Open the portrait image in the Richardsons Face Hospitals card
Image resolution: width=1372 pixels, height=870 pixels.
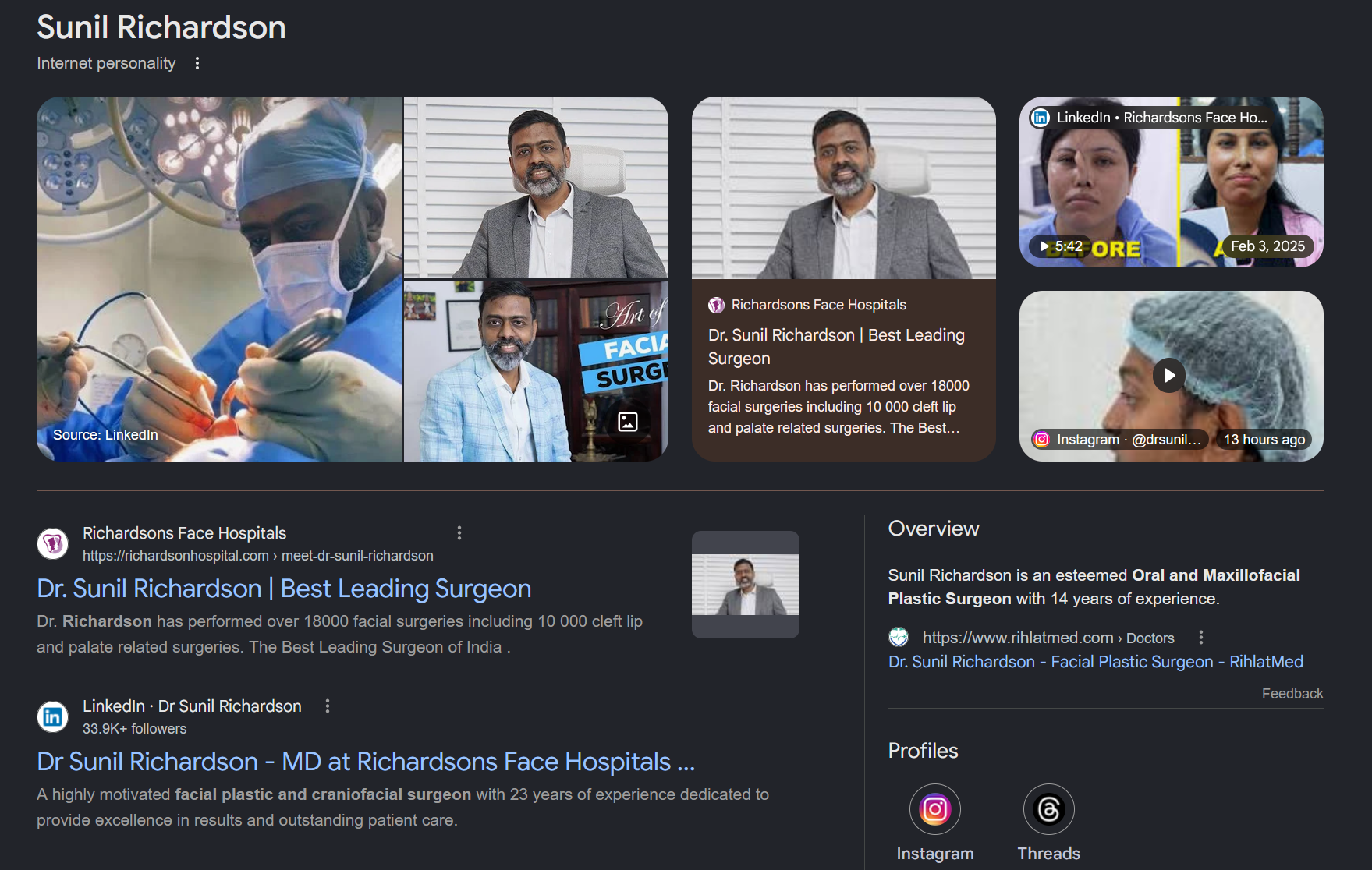844,188
